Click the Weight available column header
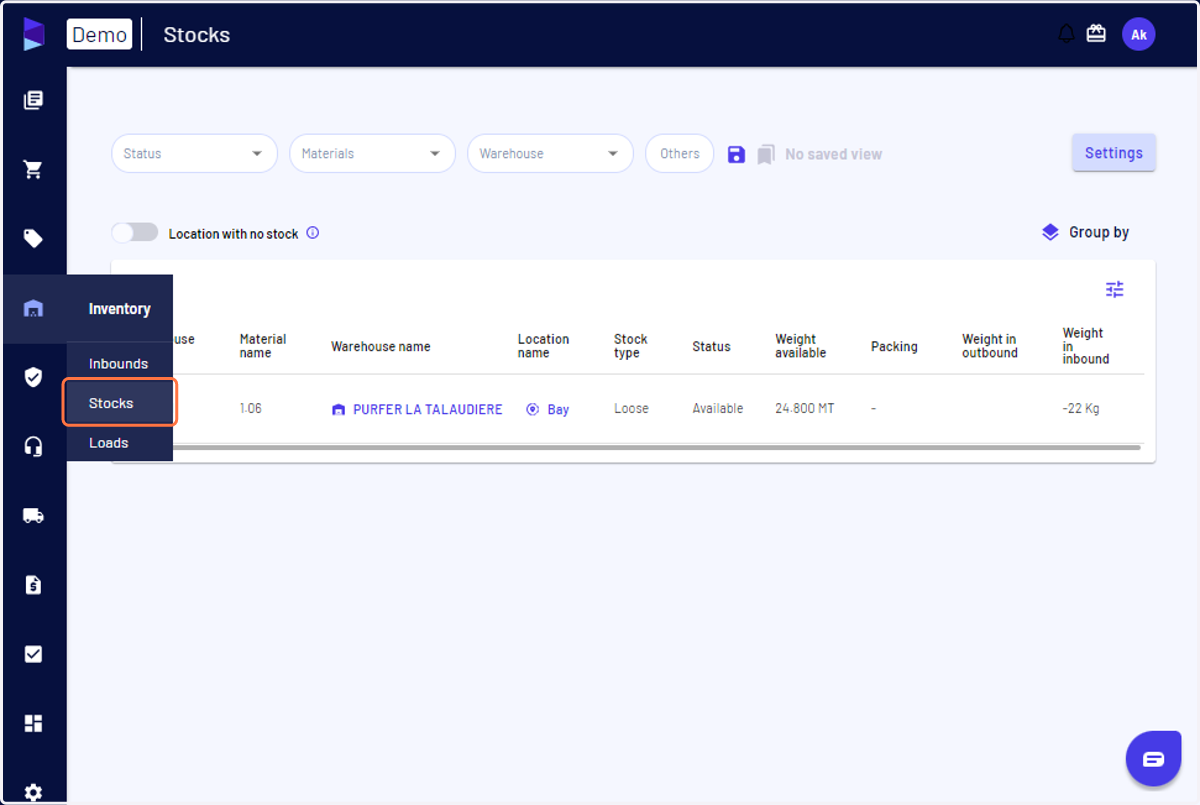This screenshot has height=805, width=1200. 800,346
